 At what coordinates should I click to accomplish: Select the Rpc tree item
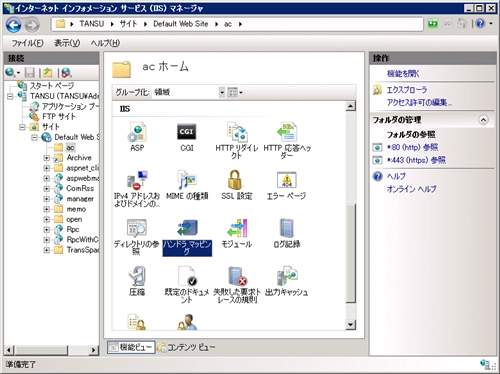coord(73,230)
